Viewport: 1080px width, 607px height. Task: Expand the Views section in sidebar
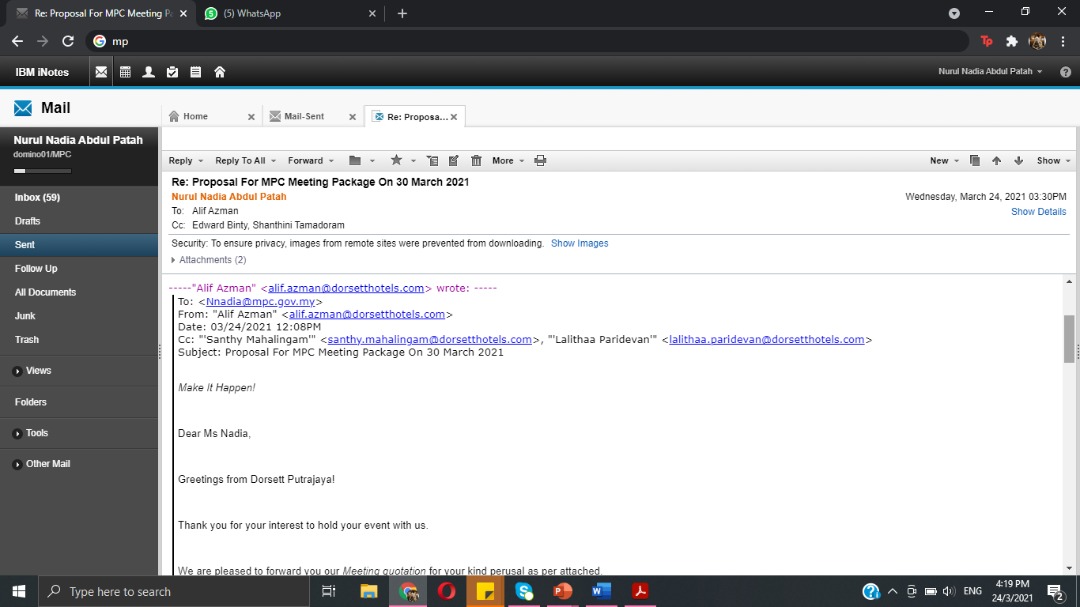point(38,371)
